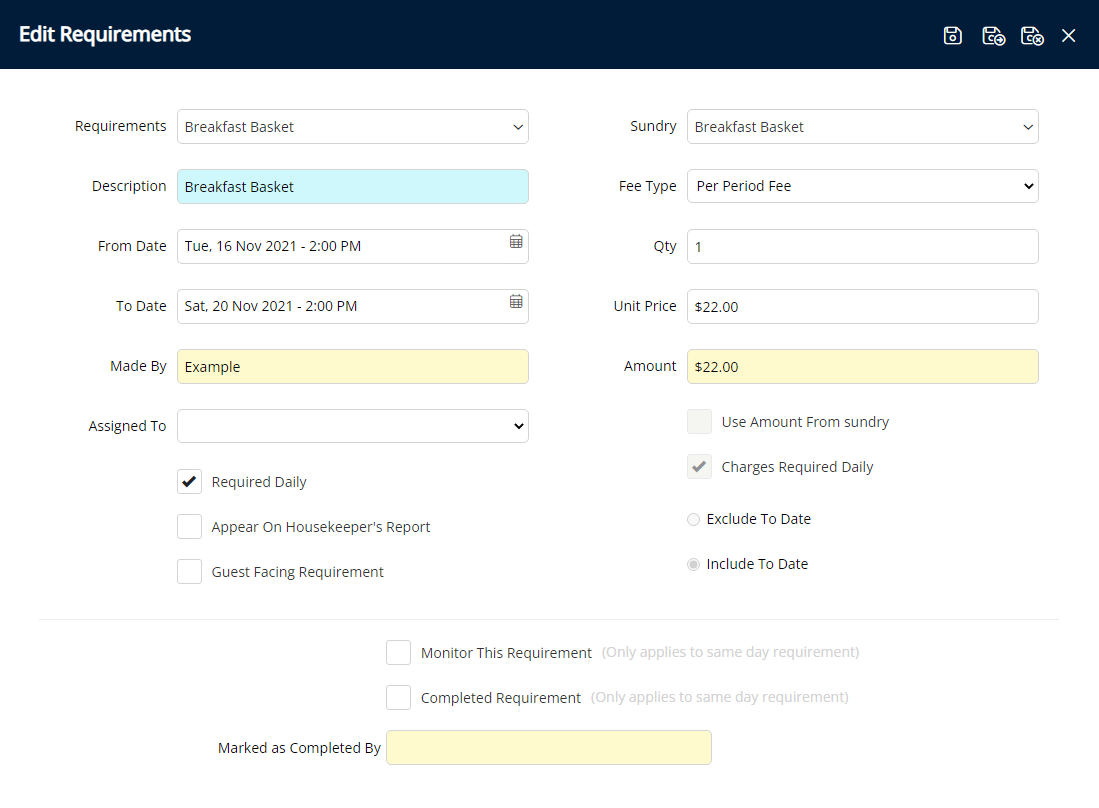
Task: Check Completed Requirement checkbox
Action: coord(398,697)
